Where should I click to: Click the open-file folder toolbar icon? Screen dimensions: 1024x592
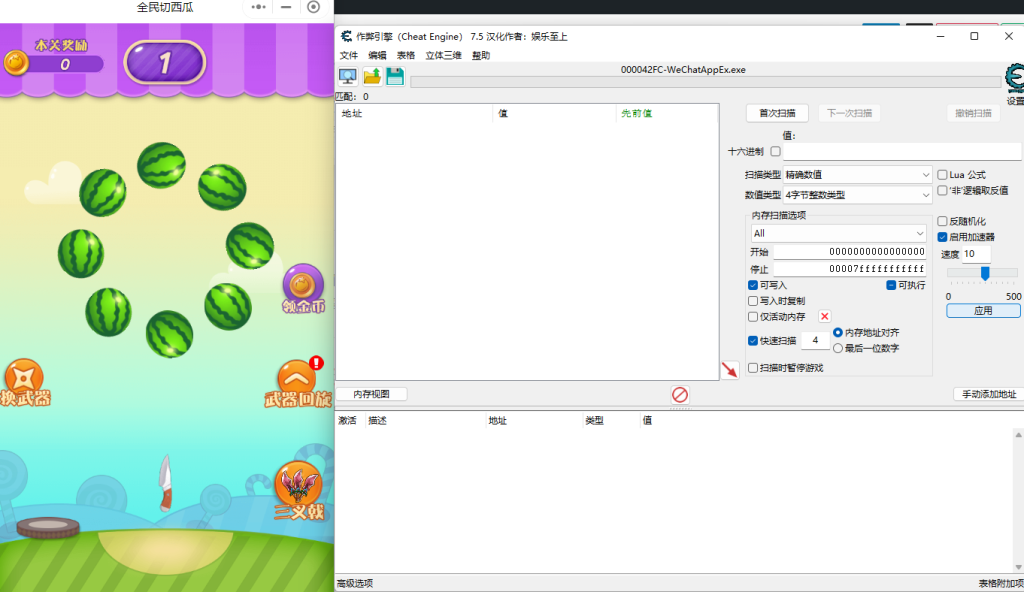tap(372, 76)
